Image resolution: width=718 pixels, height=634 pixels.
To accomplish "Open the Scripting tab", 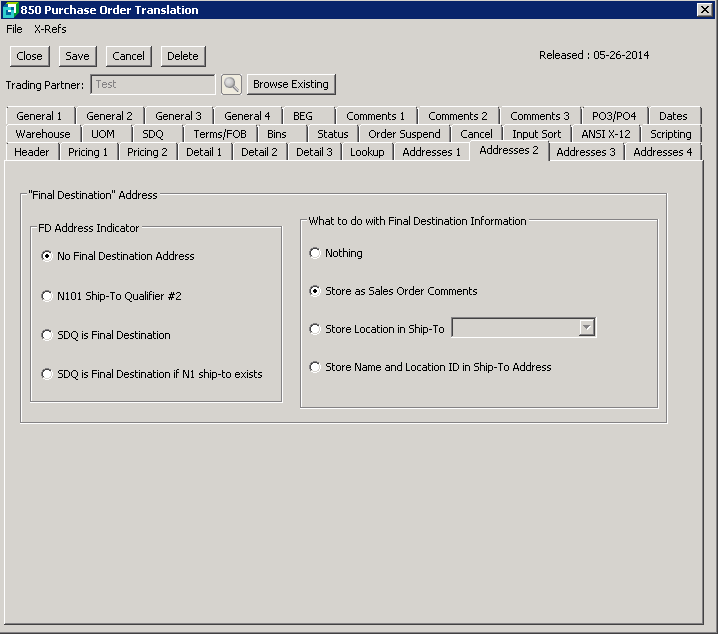I will tap(670, 134).
